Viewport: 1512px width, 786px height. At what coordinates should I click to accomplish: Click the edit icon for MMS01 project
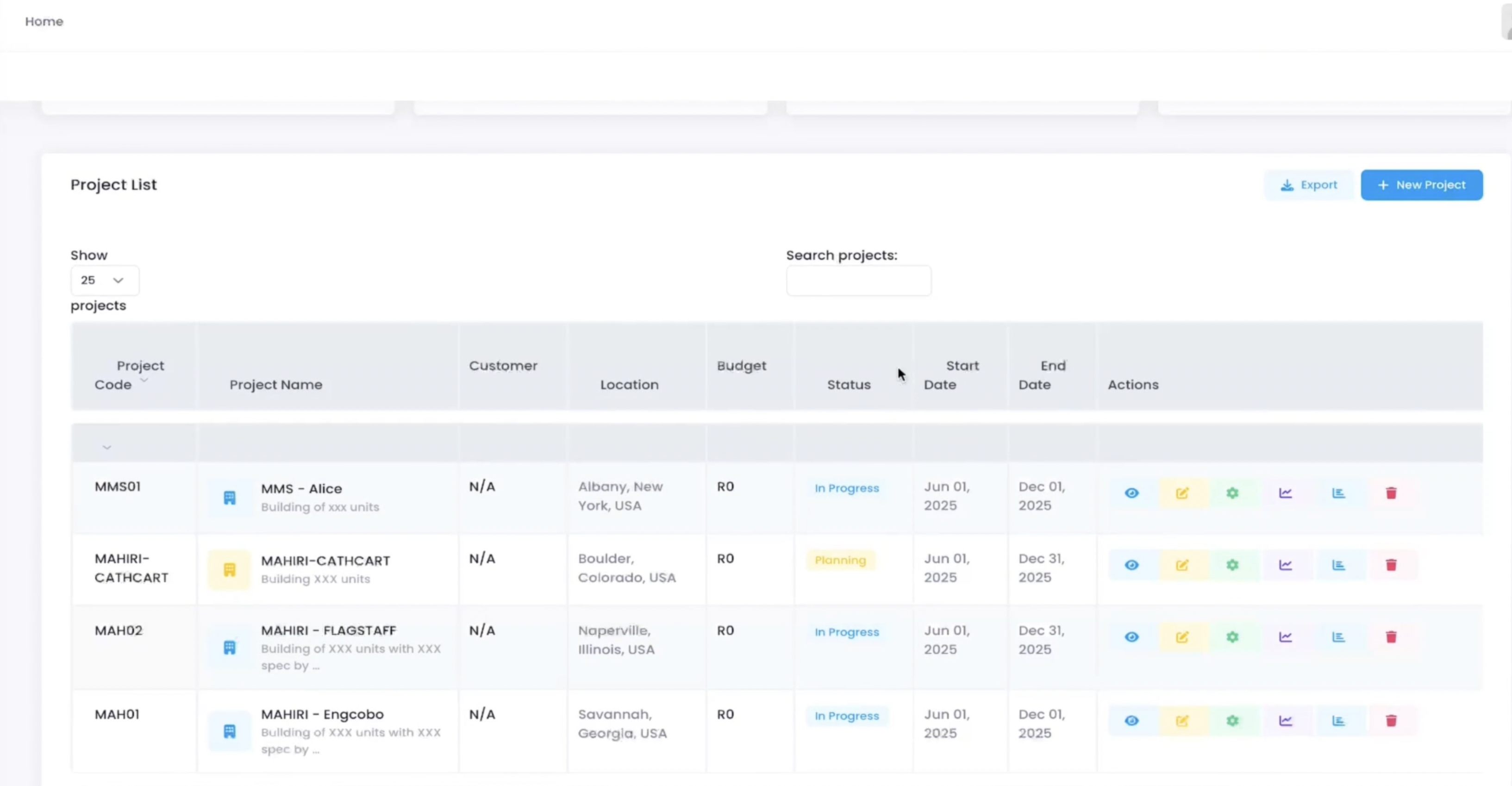click(x=1182, y=493)
